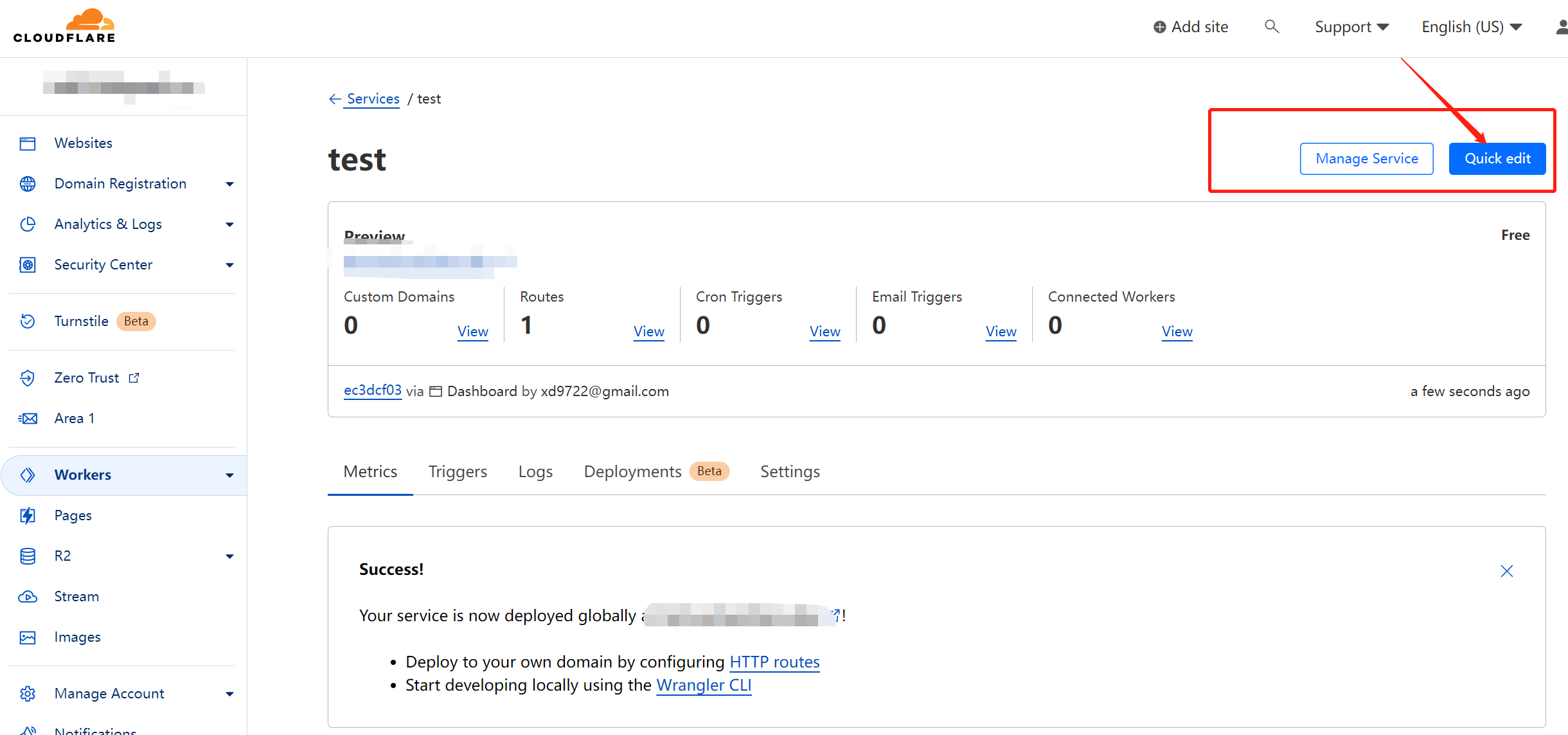The image size is (1568, 735).
Task: Click the Area 1 label in the sidebar
Action: pos(74,419)
